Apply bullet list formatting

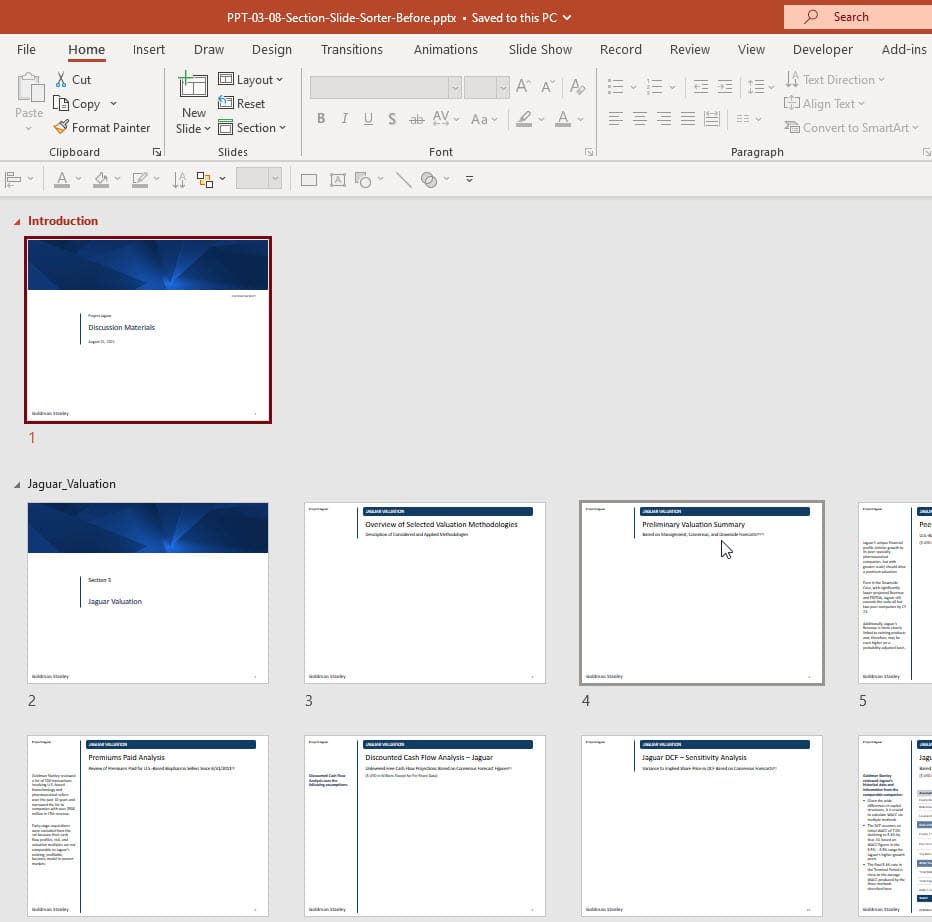click(615, 86)
